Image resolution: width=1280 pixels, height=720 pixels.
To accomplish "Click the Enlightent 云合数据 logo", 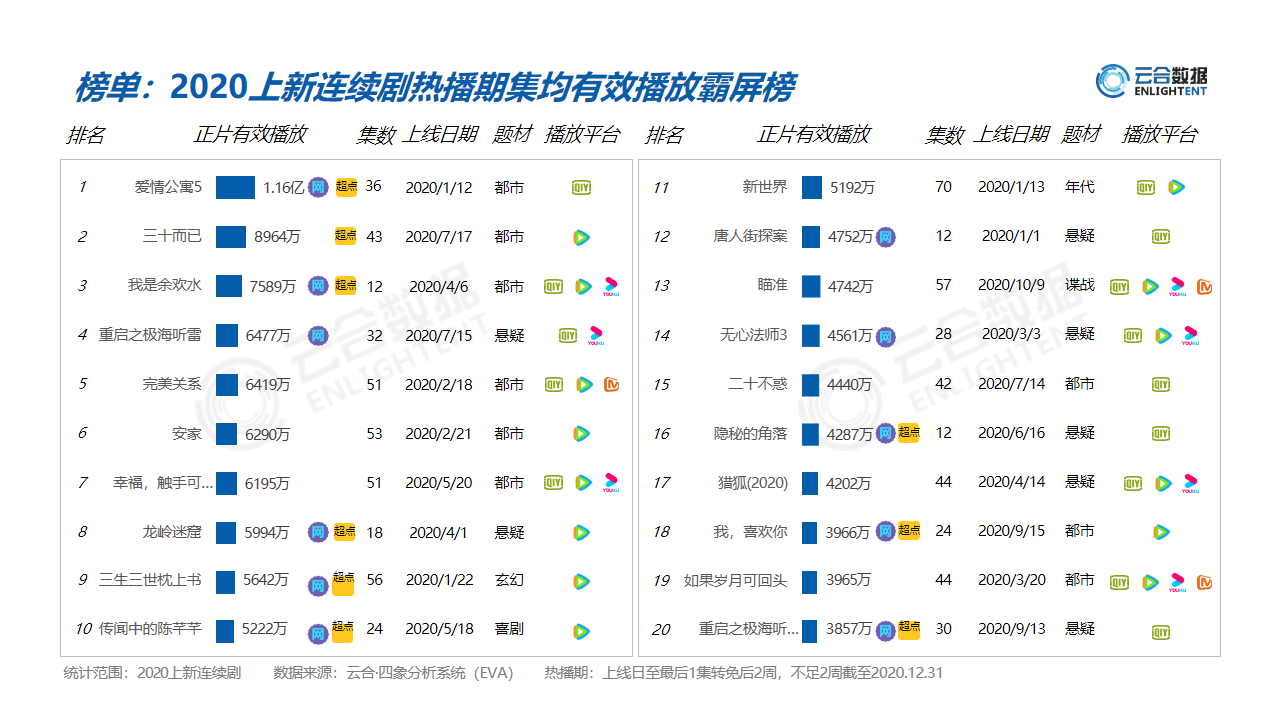I will (x=1151, y=81).
